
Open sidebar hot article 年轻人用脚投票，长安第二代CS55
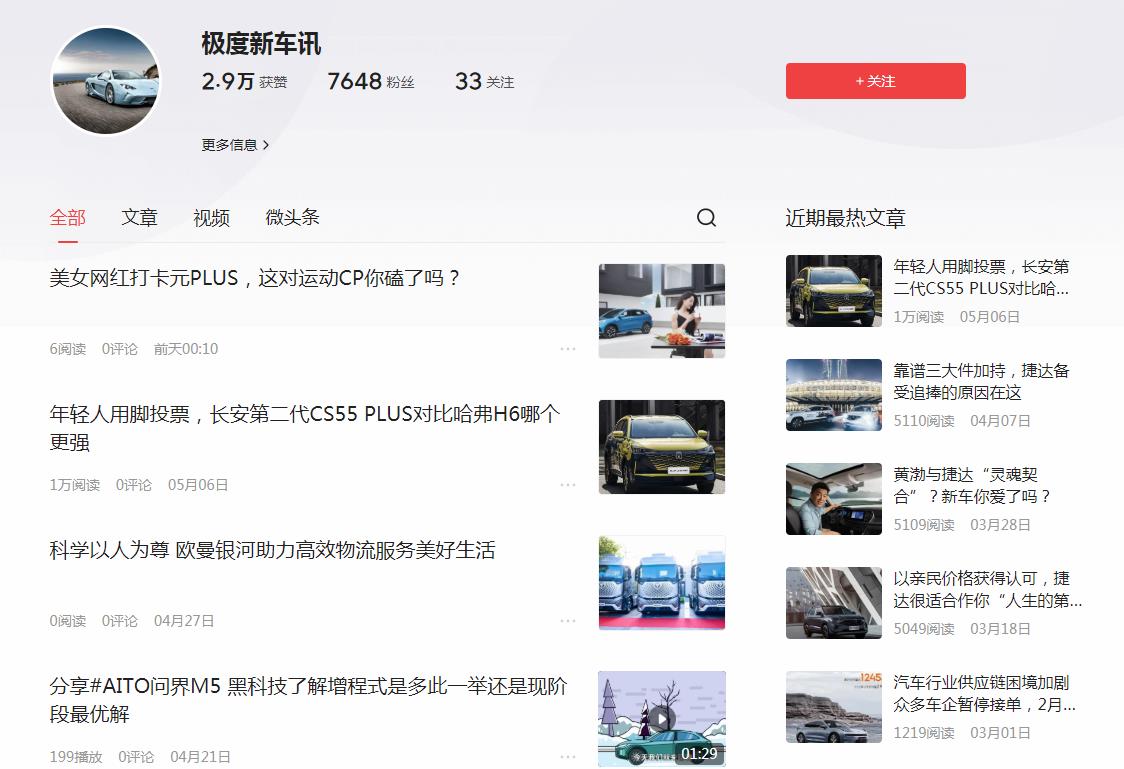[x=981, y=277]
